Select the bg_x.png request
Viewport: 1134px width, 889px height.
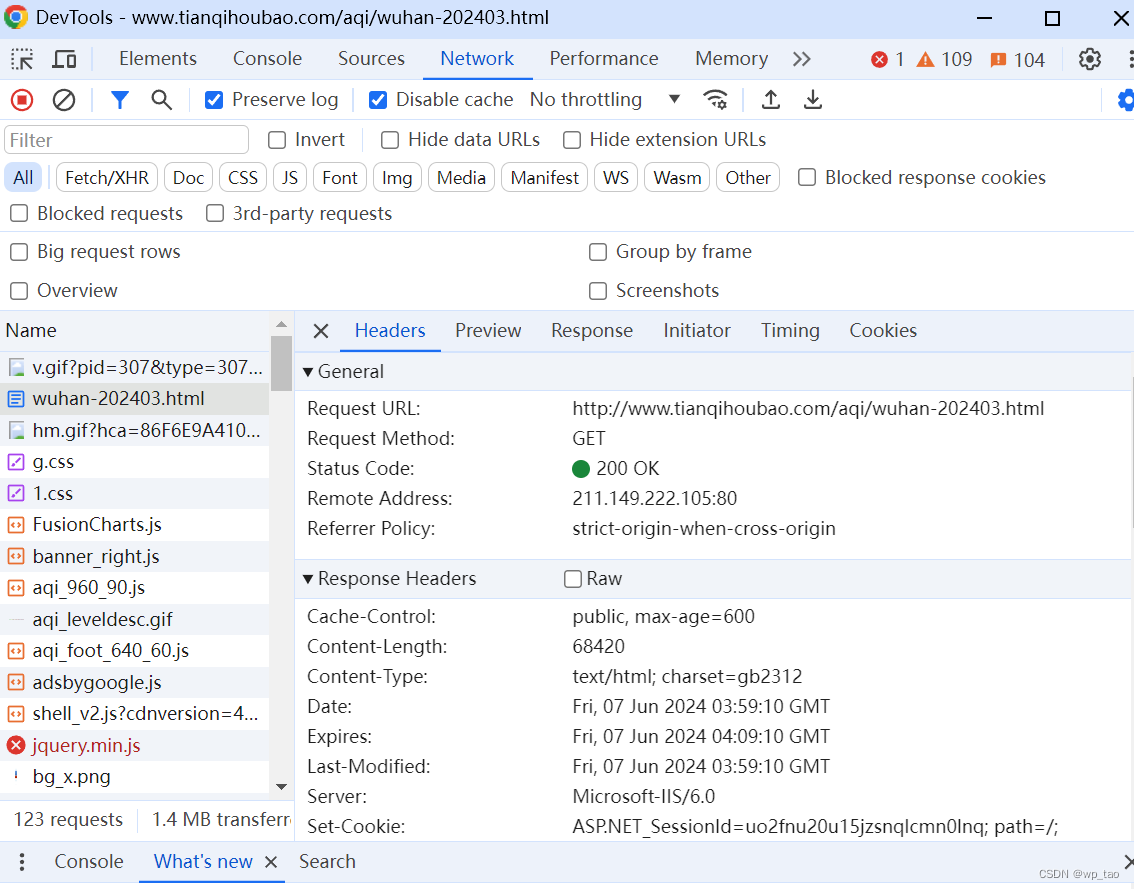tap(135, 777)
